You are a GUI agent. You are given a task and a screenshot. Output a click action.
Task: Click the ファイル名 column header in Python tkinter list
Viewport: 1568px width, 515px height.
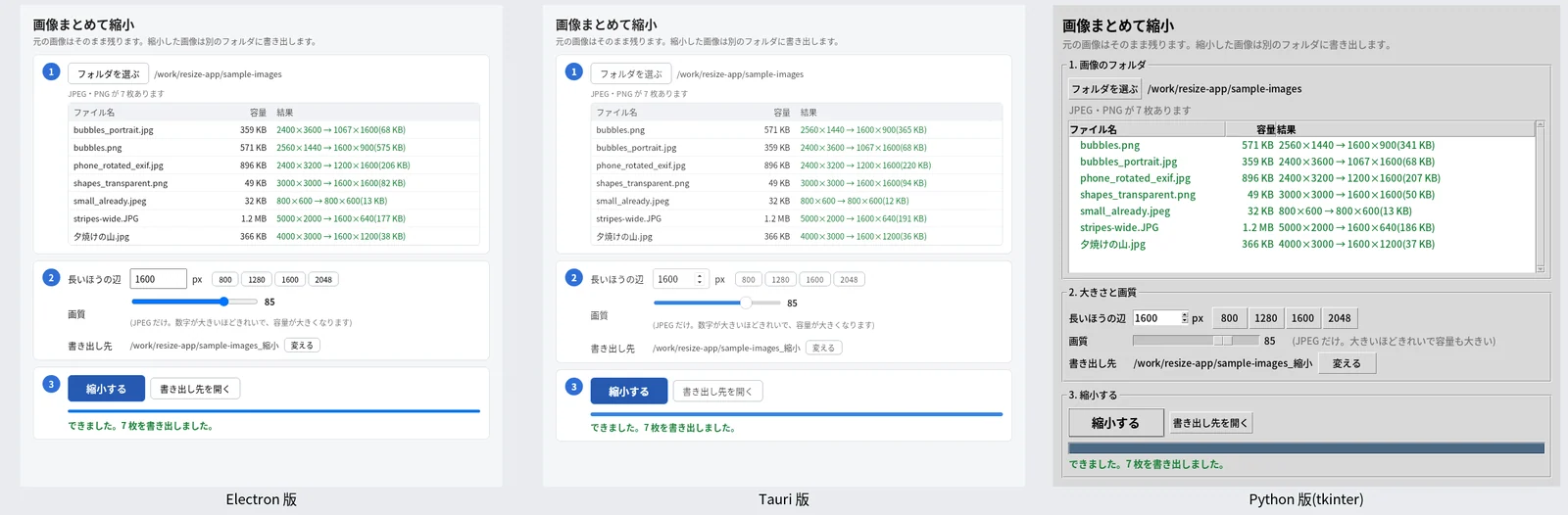tap(1147, 129)
